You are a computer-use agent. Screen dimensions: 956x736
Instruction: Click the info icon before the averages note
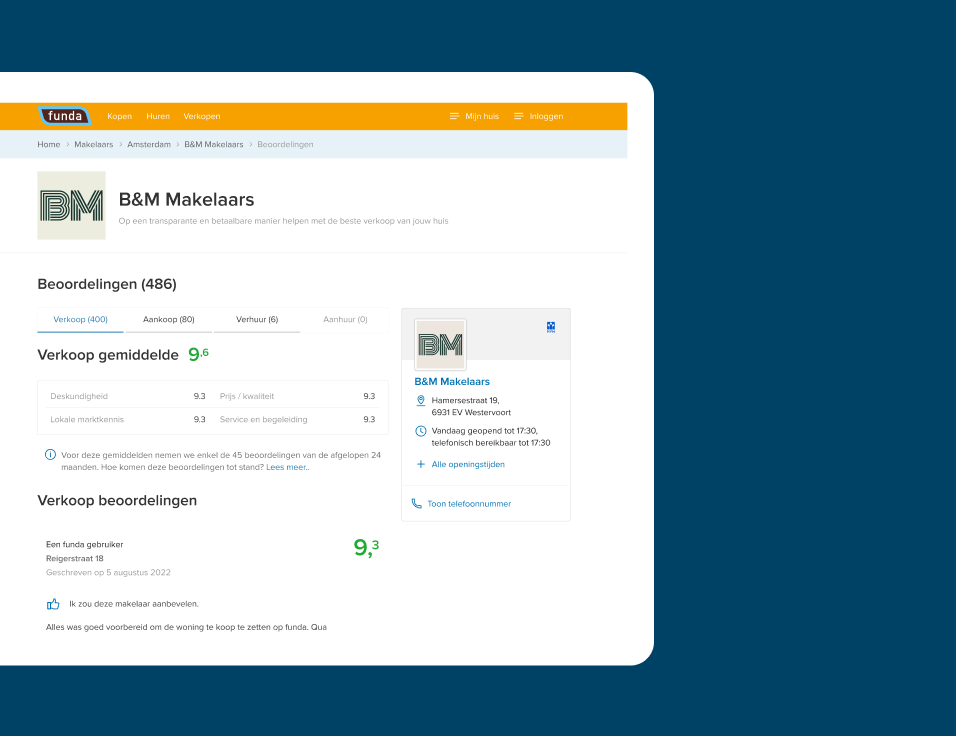[x=51, y=455]
